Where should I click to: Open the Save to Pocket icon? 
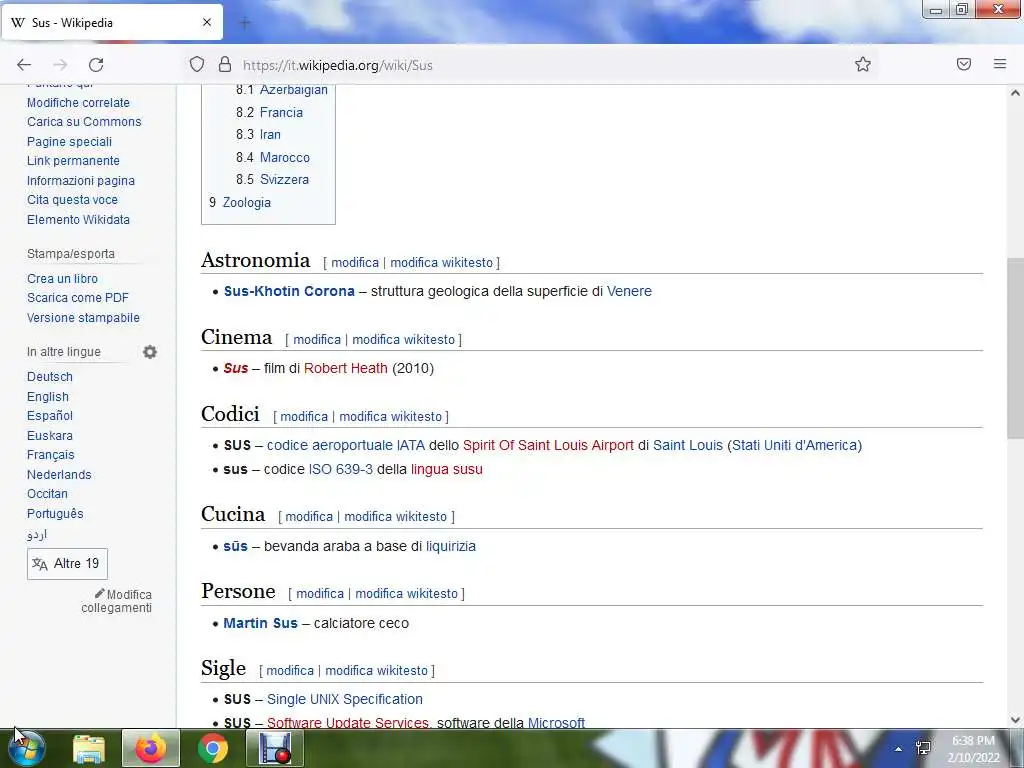[x=964, y=64]
